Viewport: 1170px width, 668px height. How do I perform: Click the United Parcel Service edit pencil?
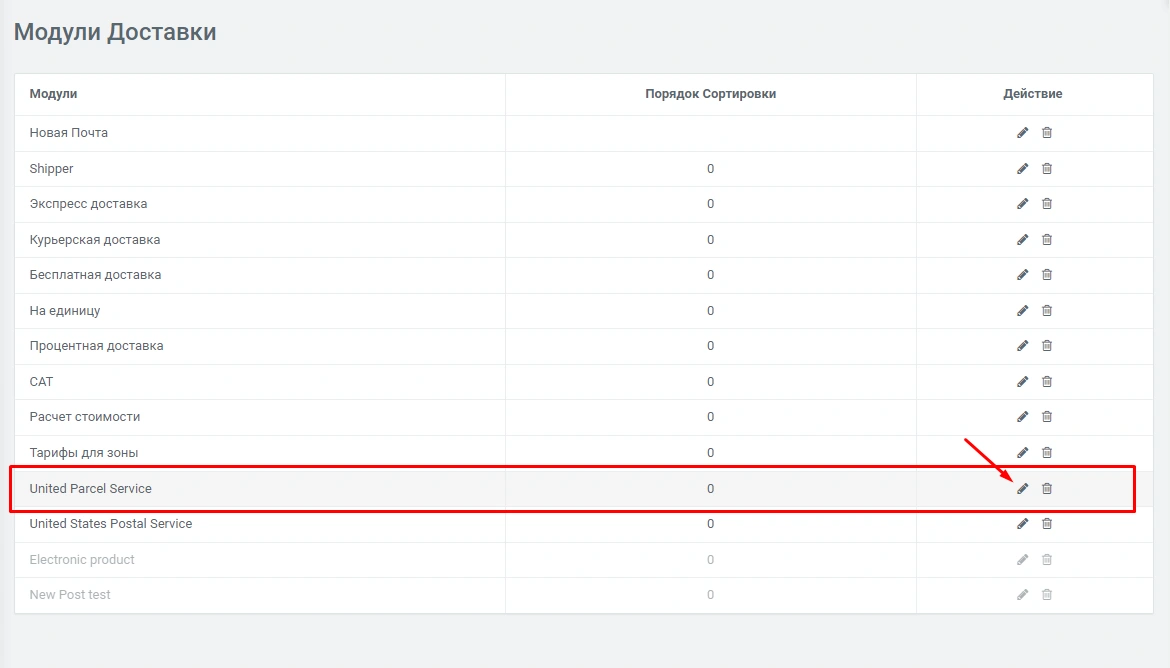1022,489
